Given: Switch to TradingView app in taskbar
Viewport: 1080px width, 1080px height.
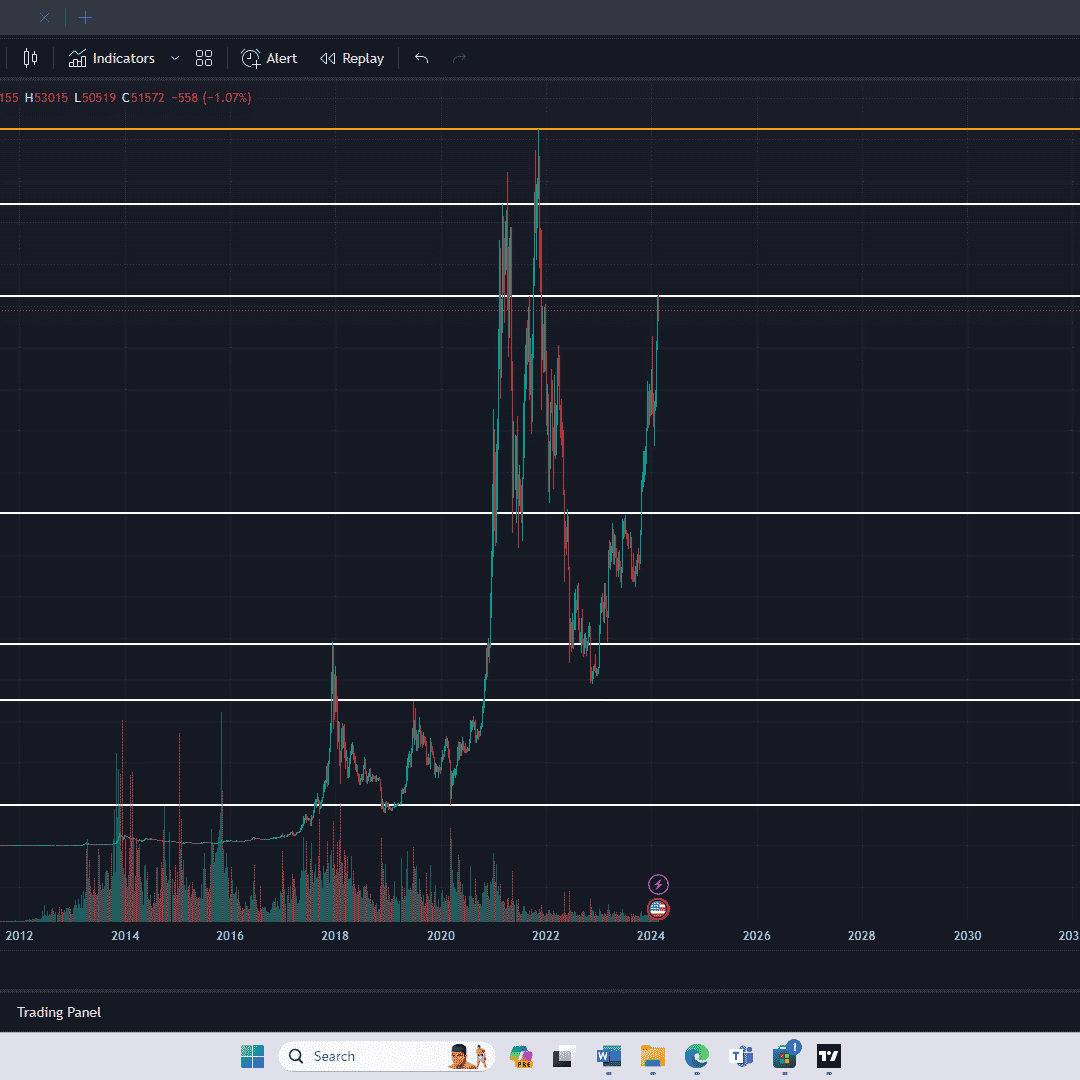Looking at the screenshot, I should coord(829,1056).
